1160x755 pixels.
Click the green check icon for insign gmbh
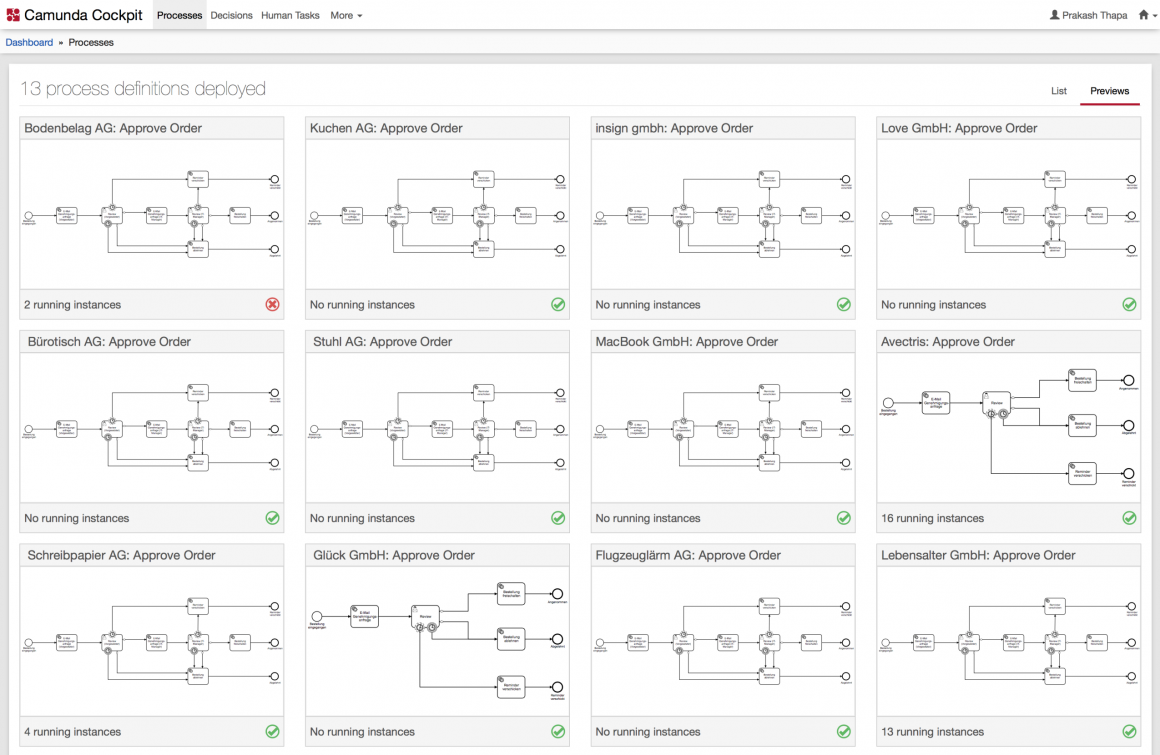[x=843, y=304]
